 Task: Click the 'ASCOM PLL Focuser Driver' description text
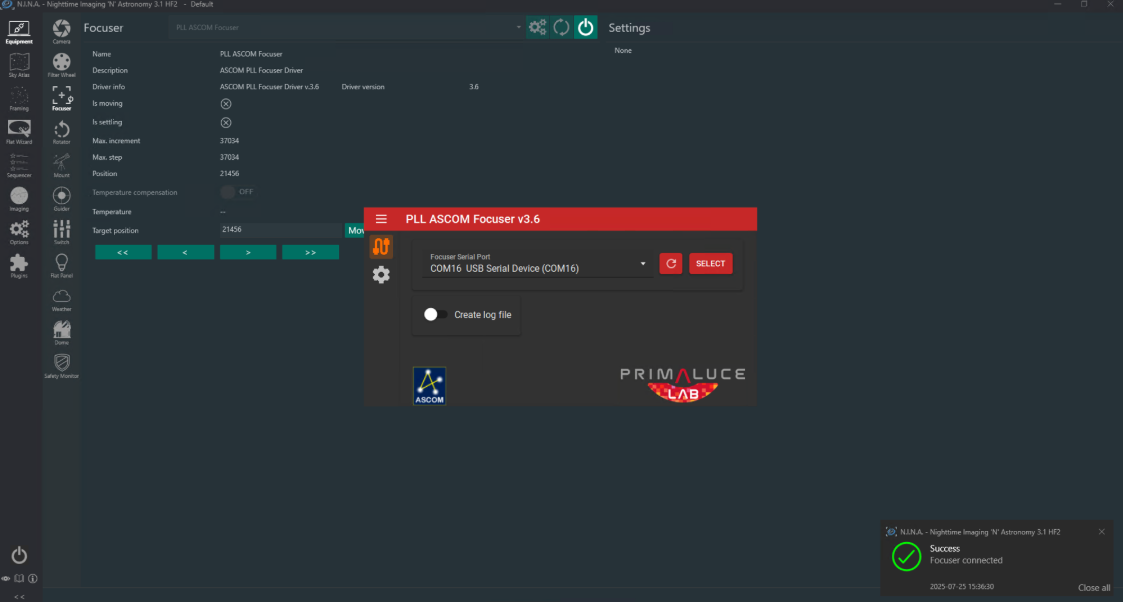(261, 70)
